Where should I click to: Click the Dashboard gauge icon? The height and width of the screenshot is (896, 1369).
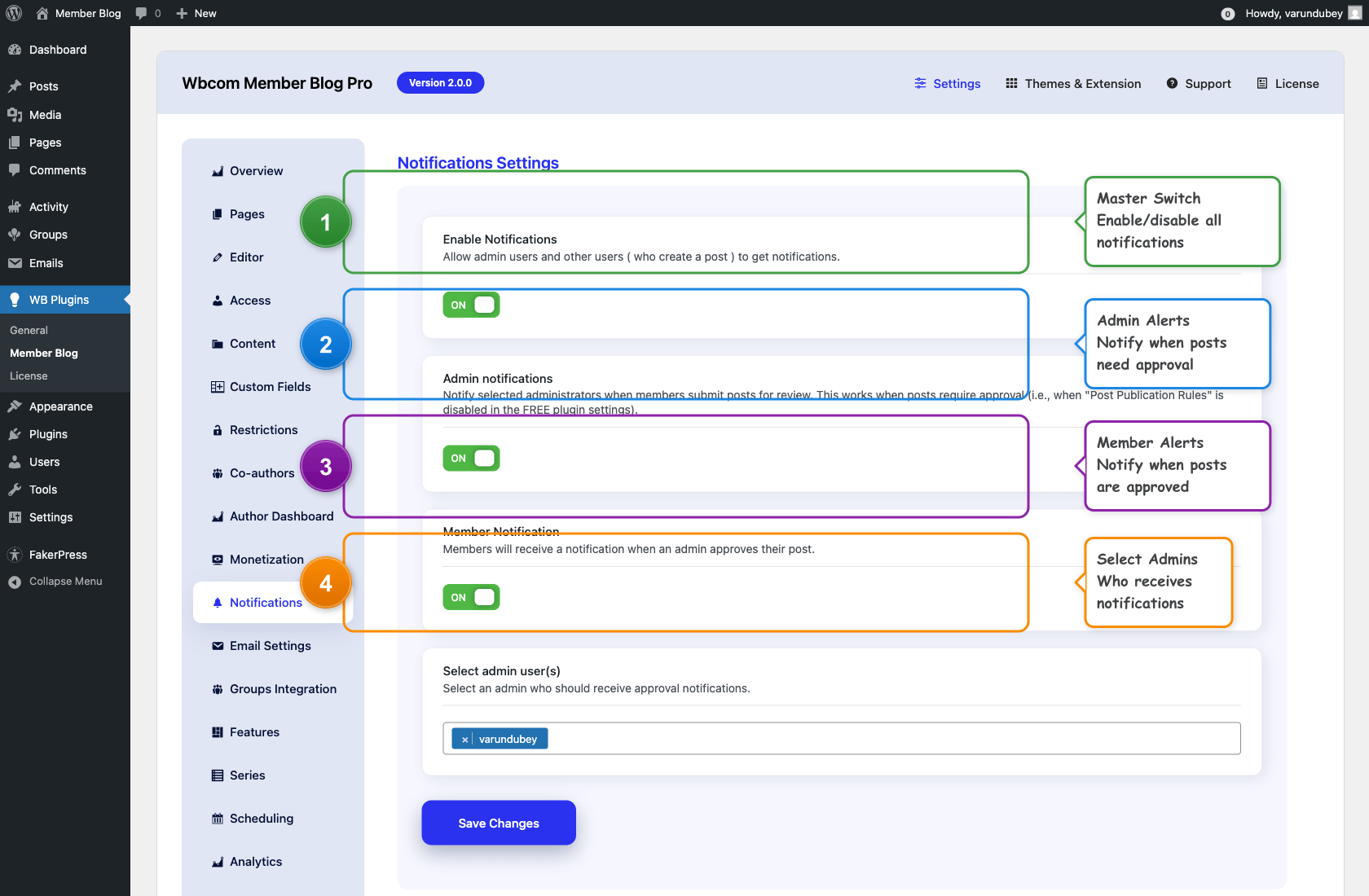15,50
